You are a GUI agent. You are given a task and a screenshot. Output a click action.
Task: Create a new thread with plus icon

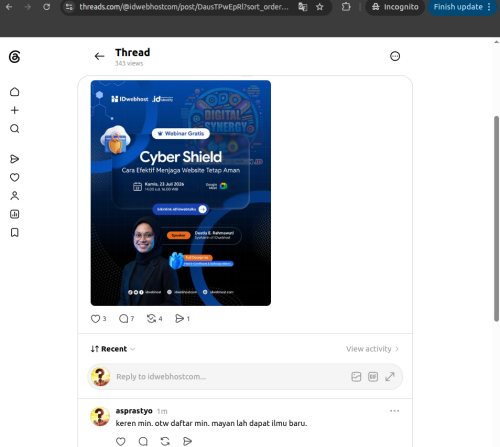14,110
